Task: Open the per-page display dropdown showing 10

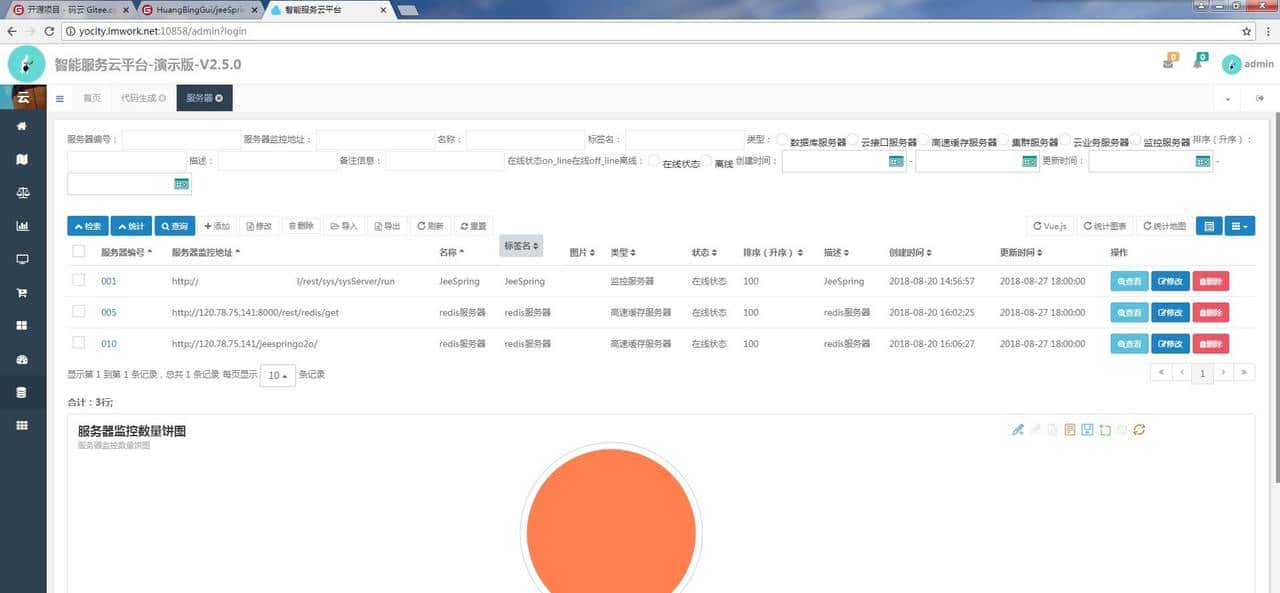Action: (277, 375)
